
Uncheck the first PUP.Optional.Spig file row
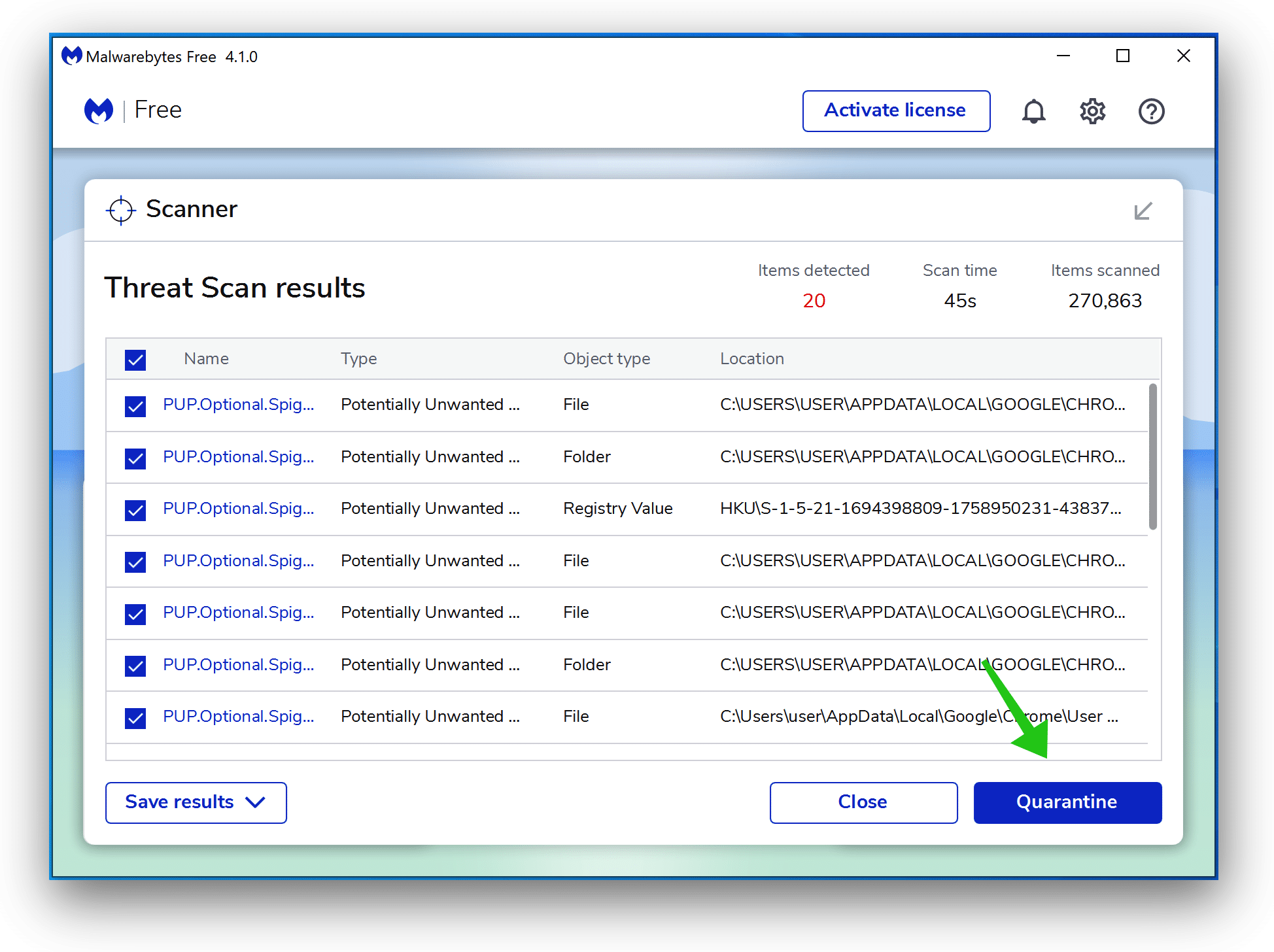(135, 405)
